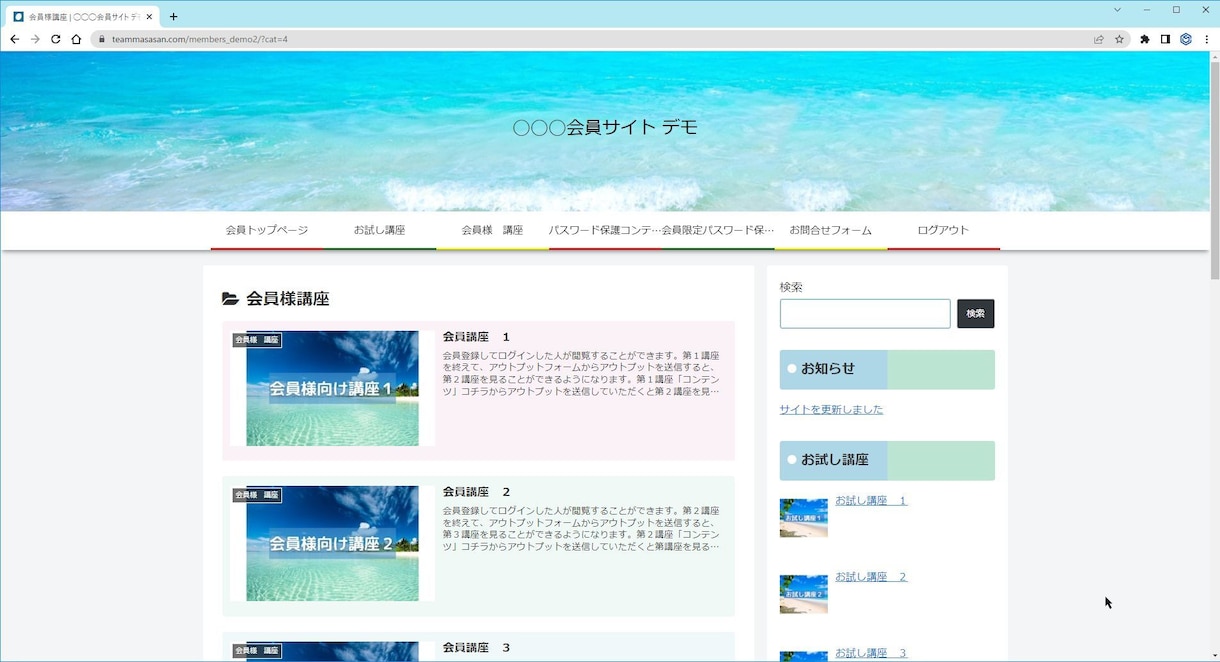The width and height of the screenshot is (1220, 662).
Task: Click the address bar URL
Action: point(200,39)
